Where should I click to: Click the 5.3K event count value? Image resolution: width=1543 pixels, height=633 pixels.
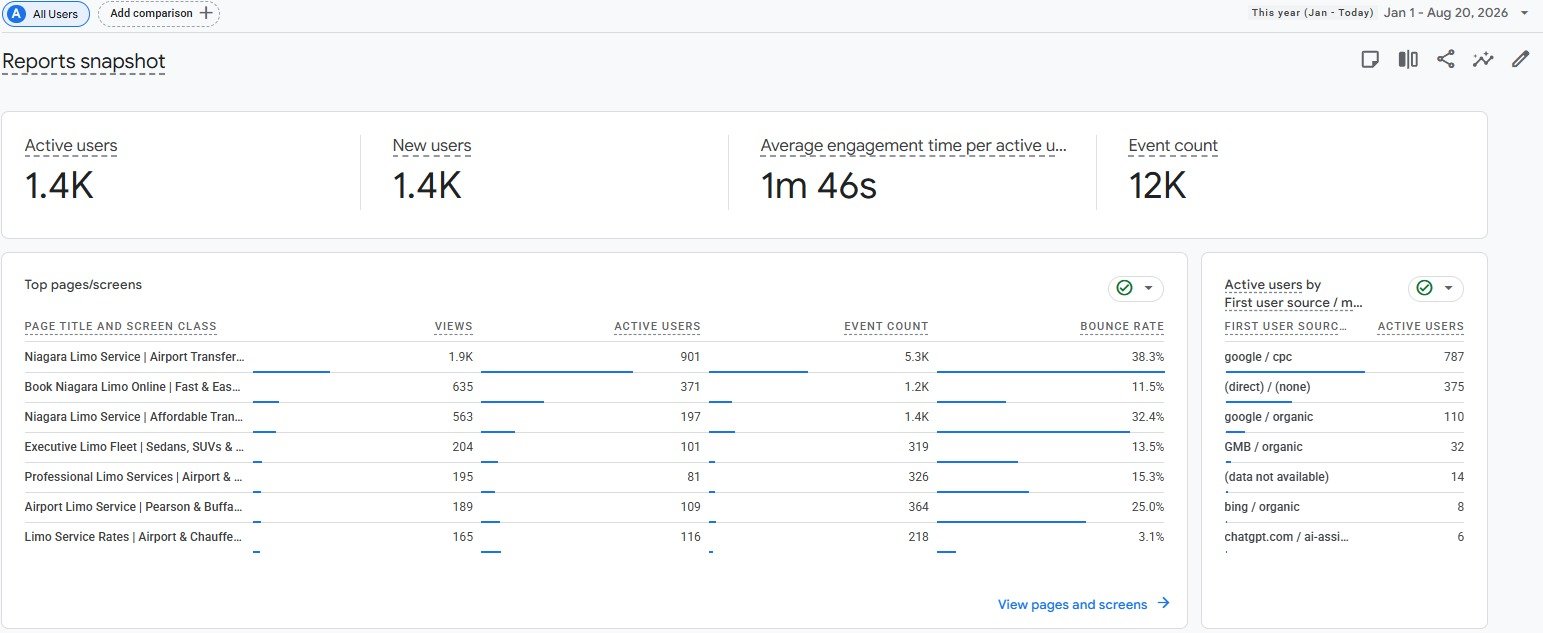coord(916,357)
